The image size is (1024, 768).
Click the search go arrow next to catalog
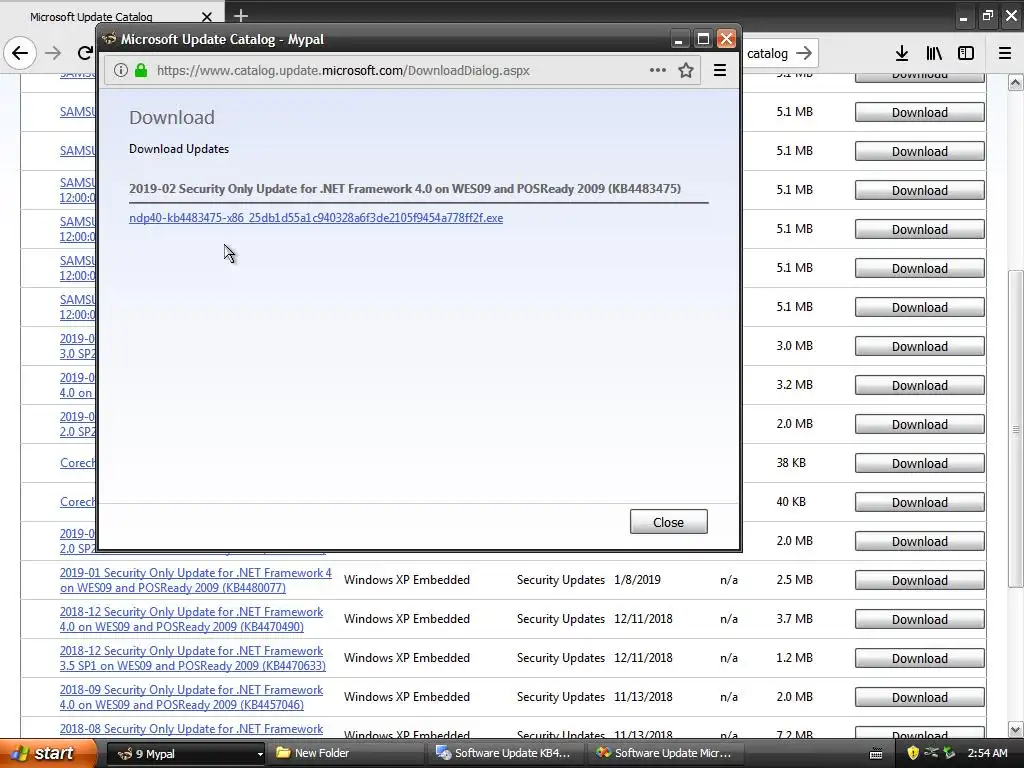804,53
